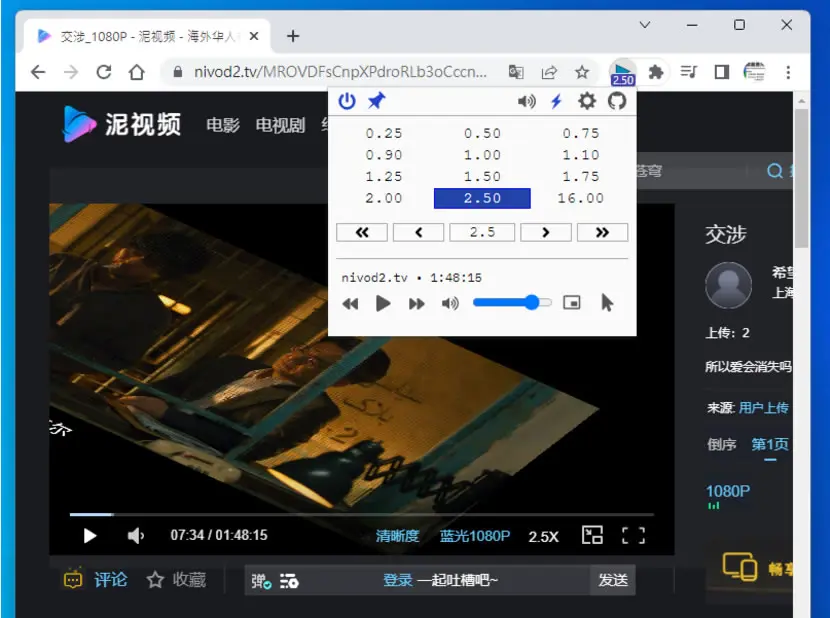Image resolution: width=830 pixels, height=618 pixels.
Task: Increase speed with the single right arrow
Action: (546, 232)
